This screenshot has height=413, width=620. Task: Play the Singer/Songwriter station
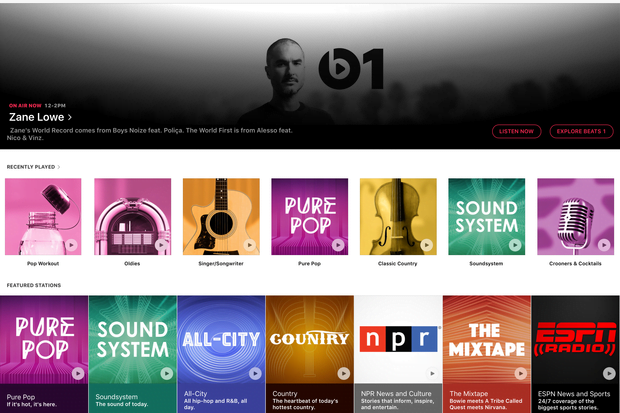click(249, 245)
